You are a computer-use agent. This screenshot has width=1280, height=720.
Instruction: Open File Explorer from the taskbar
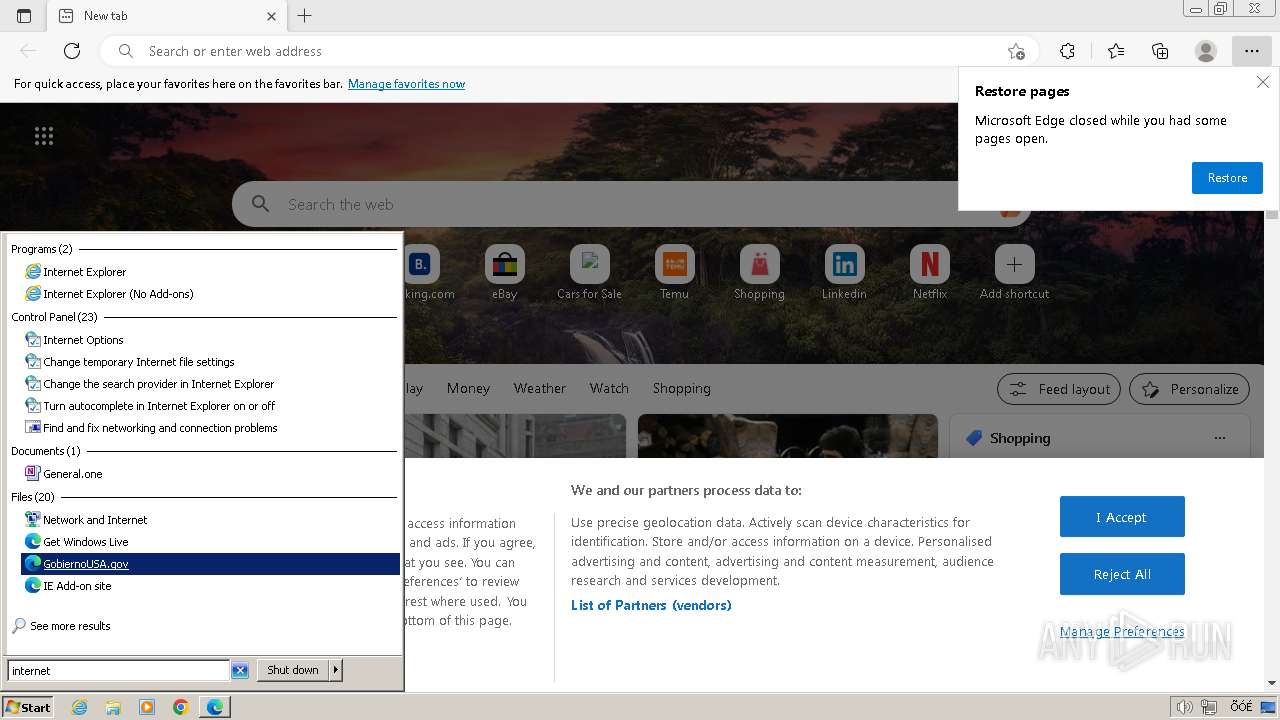click(x=113, y=707)
